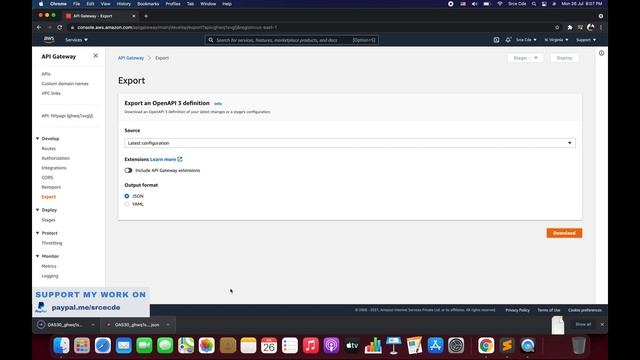Open Chrome profile avatar
640x360 pixels.
pos(591,27)
